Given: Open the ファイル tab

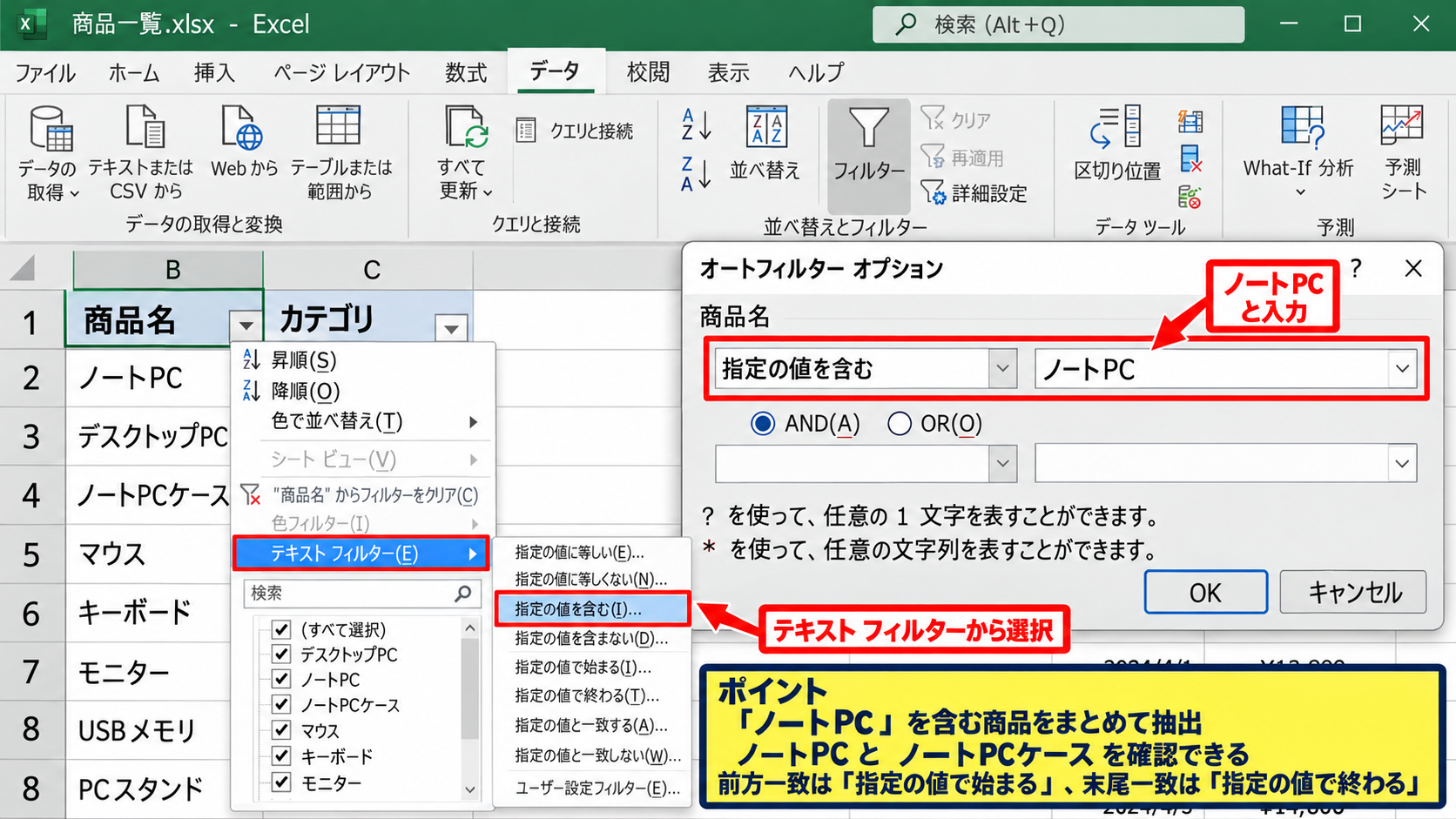Looking at the screenshot, I should [x=45, y=72].
